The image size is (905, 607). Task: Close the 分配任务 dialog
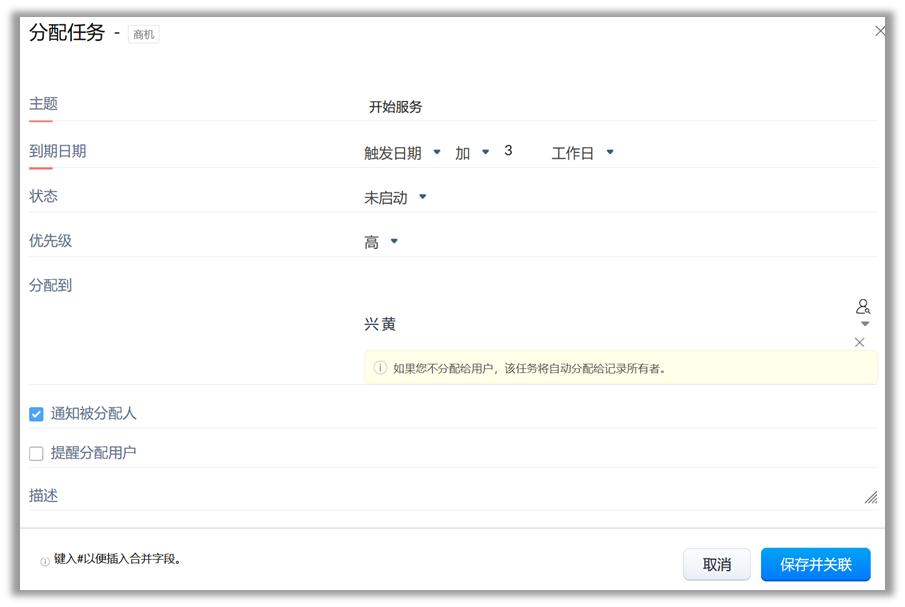(880, 31)
